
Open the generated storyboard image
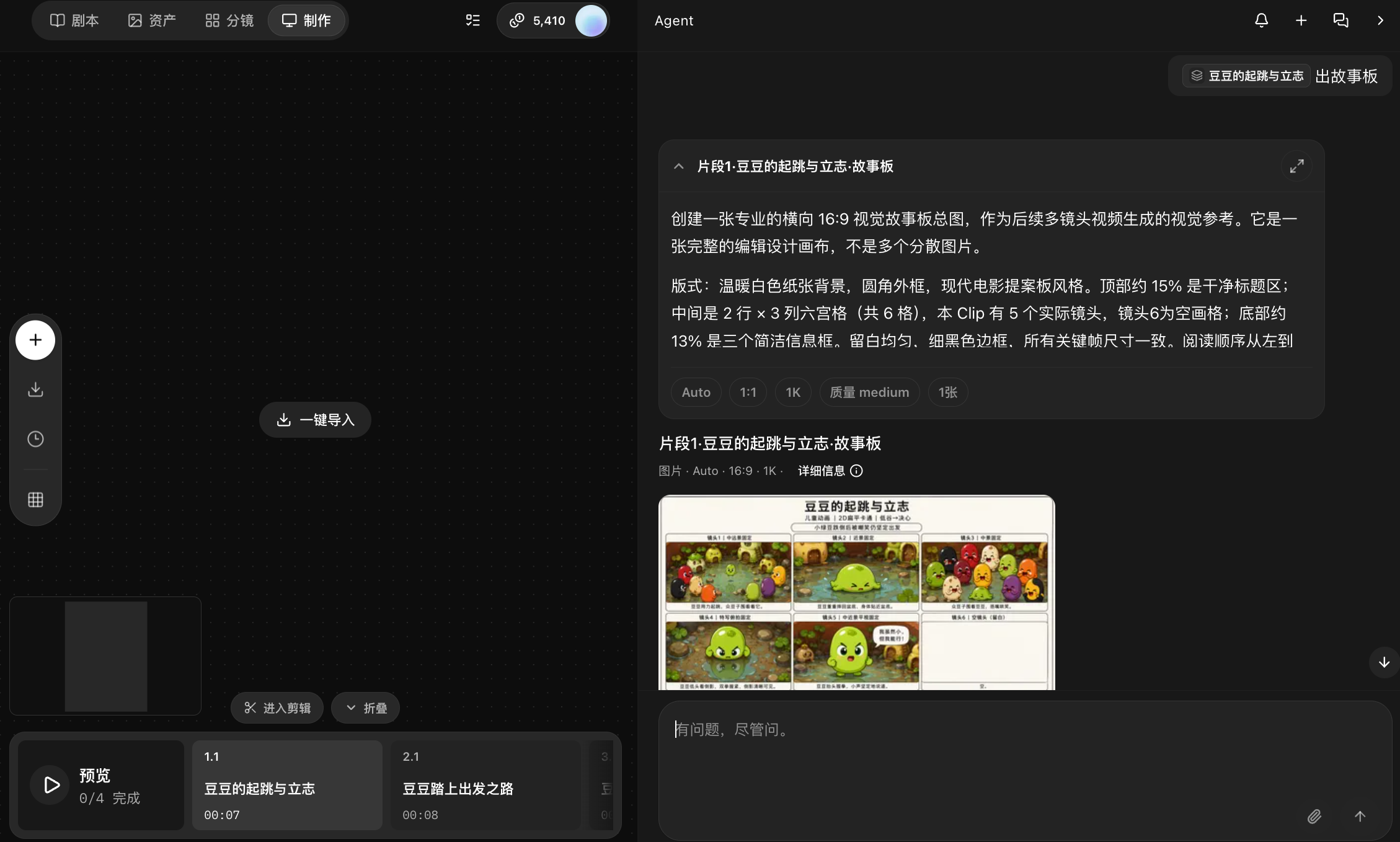click(856, 592)
